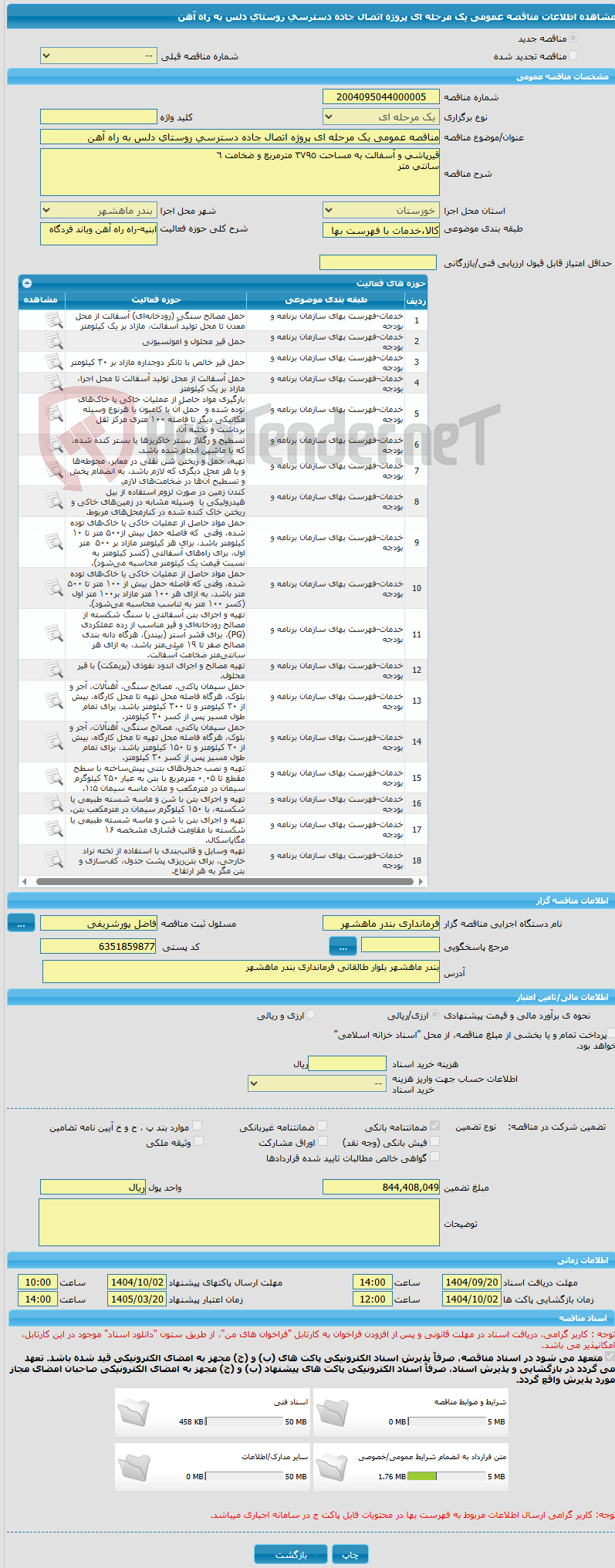Click the حوزه فعالیت column header
615x1568 pixels.
click(x=156, y=299)
